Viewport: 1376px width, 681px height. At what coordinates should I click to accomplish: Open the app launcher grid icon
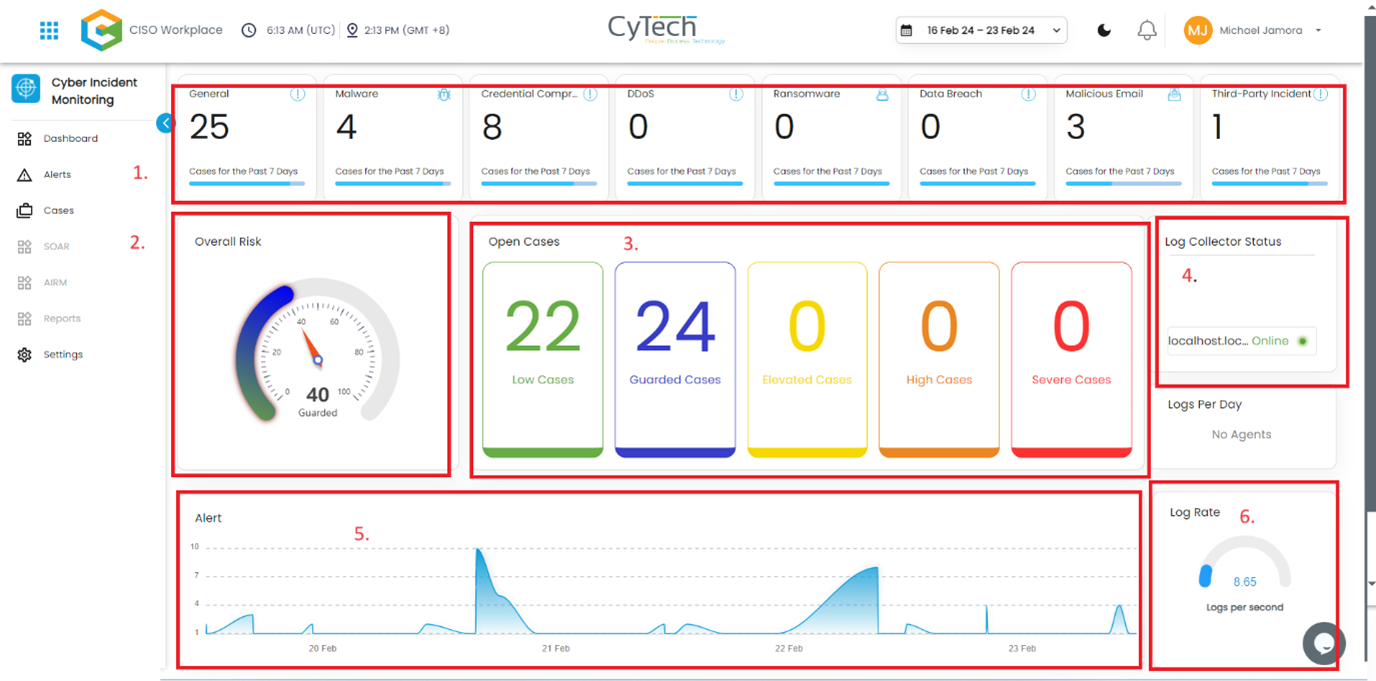coord(49,30)
